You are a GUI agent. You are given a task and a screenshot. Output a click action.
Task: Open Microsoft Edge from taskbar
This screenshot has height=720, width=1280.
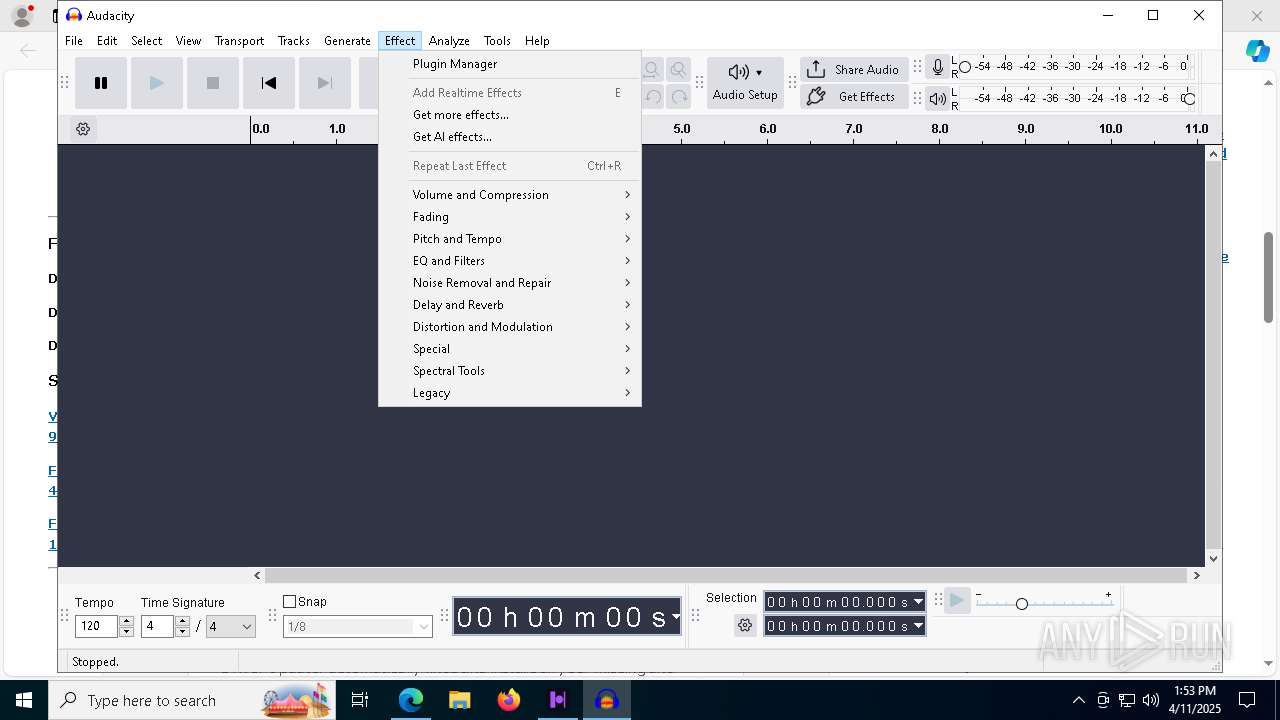411,700
